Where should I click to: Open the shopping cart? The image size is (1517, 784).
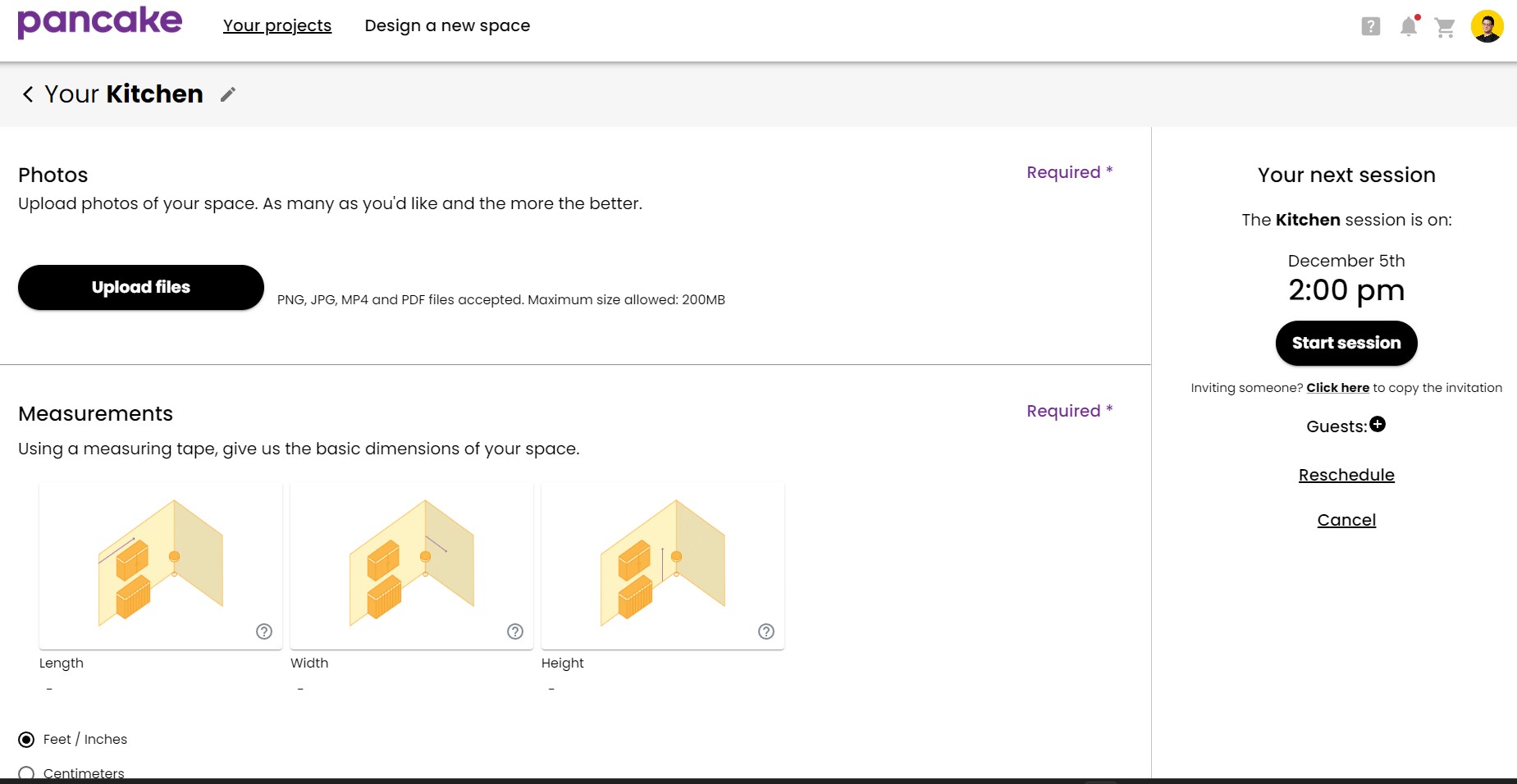pos(1445,28)
